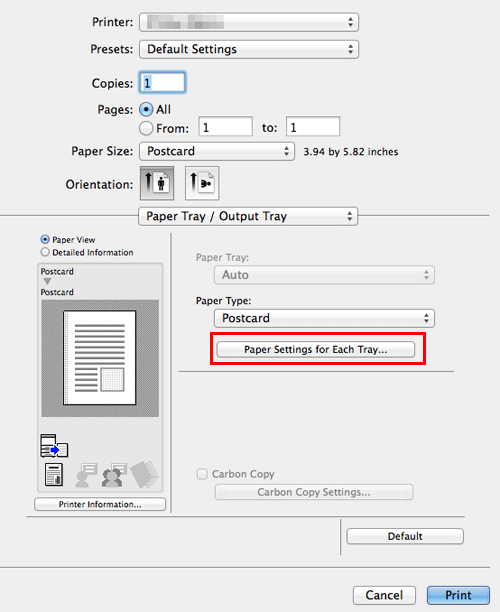Select portrait orientation icon

pyautogui.click(x=157, y=183)
